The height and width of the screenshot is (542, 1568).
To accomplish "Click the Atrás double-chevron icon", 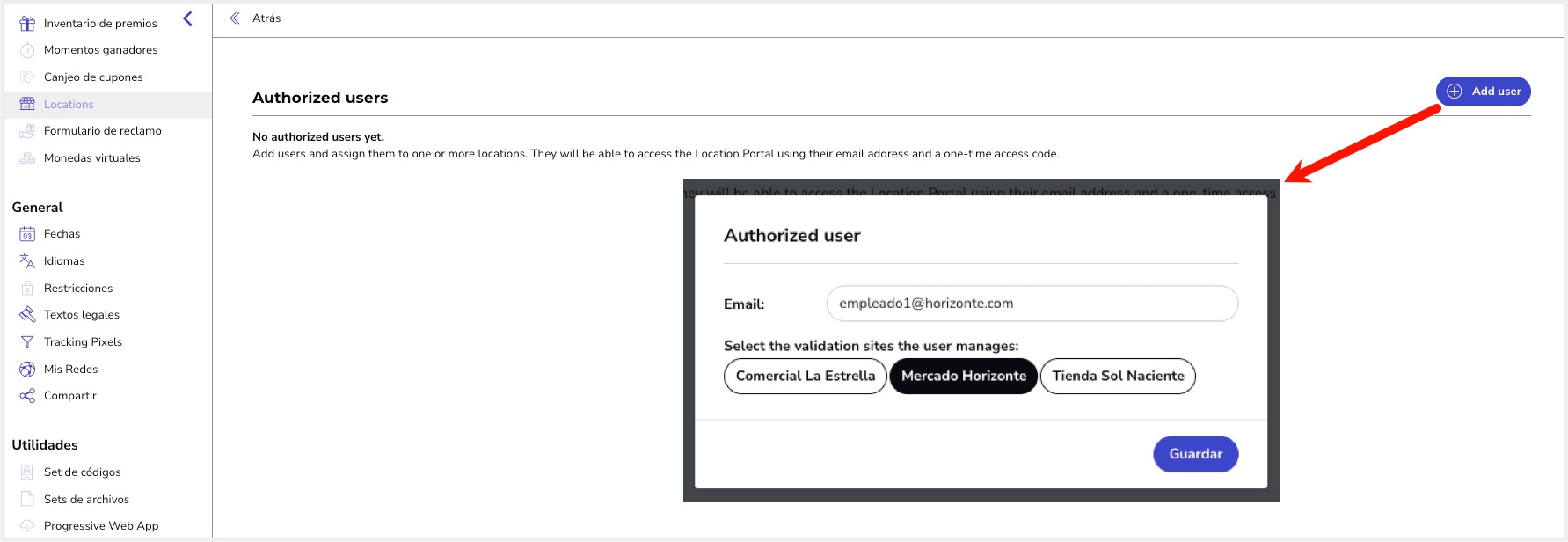I will (235, 18).
